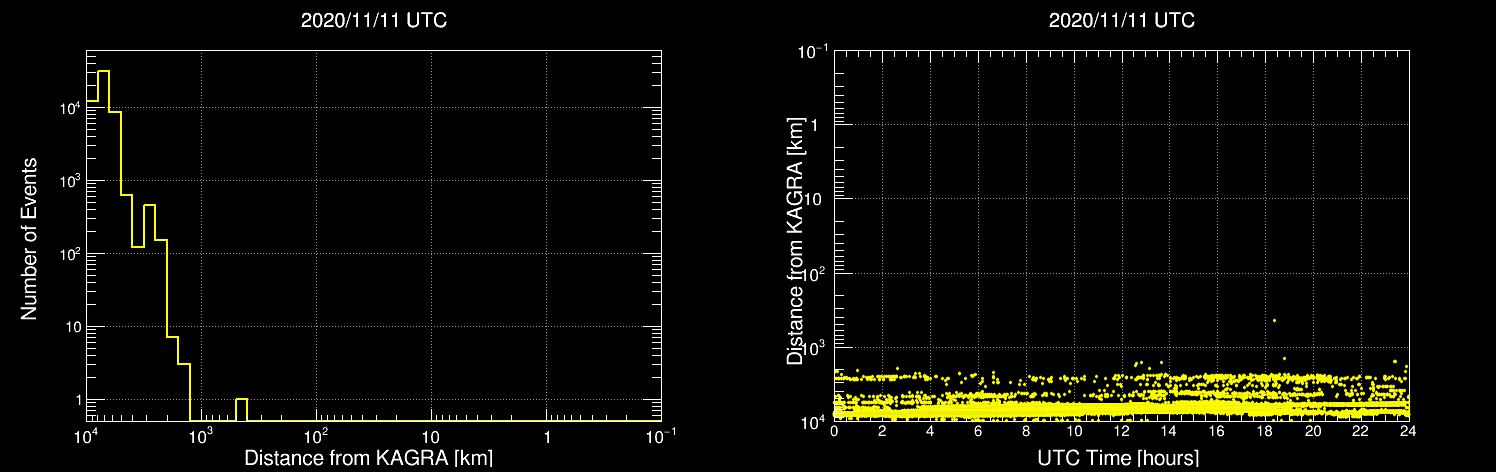Click the '16' hour tick label
The width and height of the screenshot is (1496, 472).
point(1217,432)
